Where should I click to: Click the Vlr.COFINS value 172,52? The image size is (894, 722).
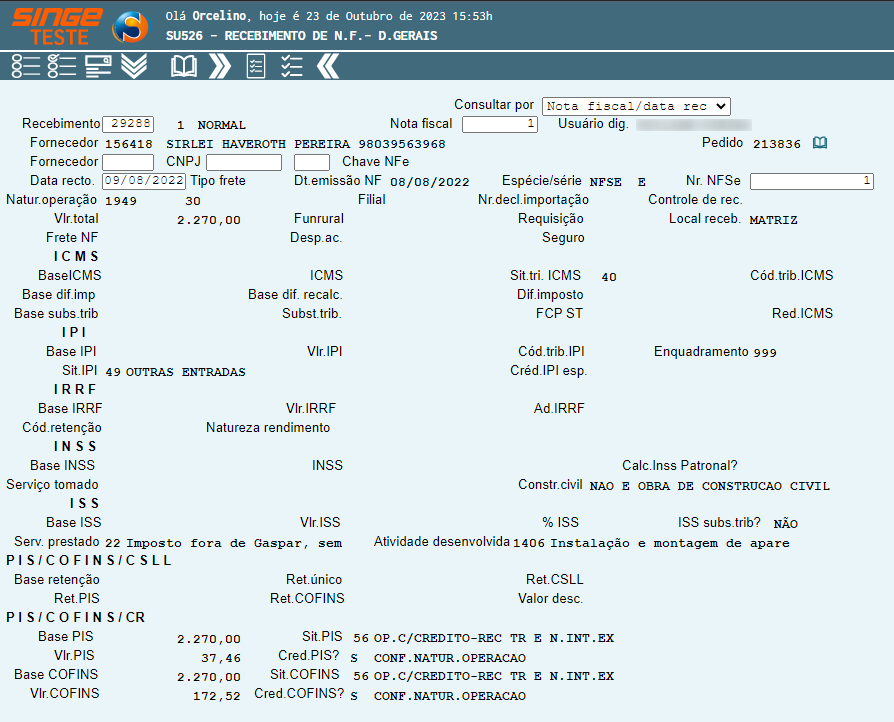click(x=217, y=696)
